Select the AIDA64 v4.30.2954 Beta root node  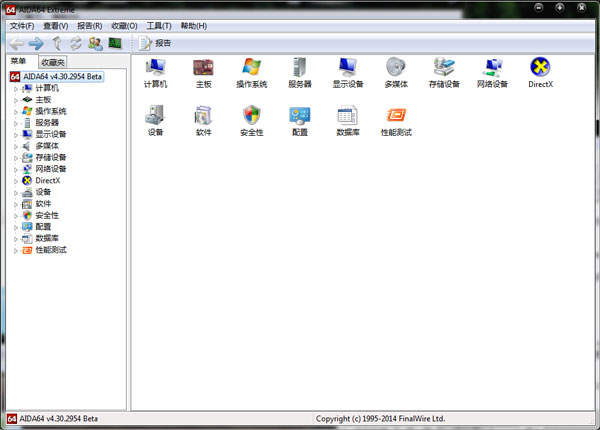tap(60, 76)
